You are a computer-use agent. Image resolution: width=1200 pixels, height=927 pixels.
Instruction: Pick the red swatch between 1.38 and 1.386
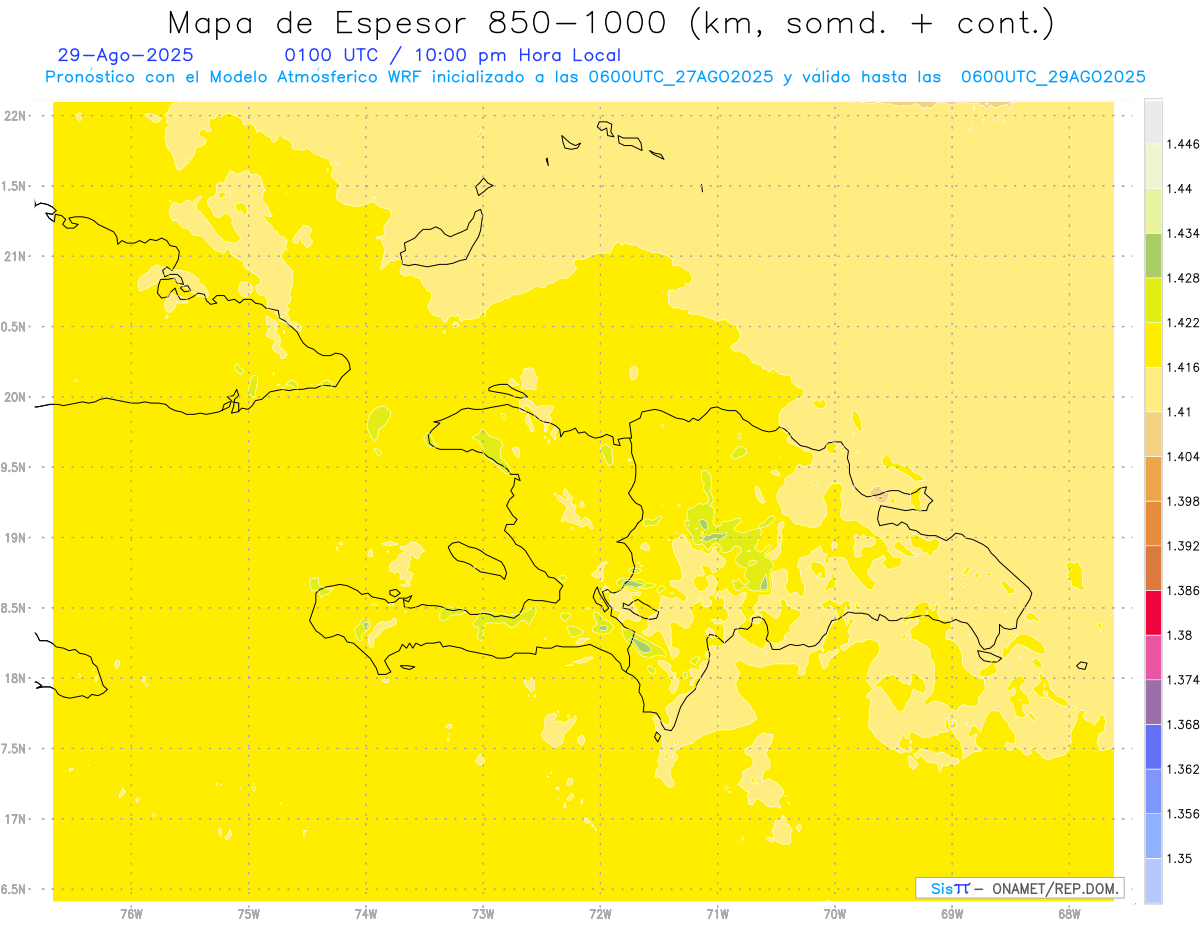click(x=1153, y=613)
